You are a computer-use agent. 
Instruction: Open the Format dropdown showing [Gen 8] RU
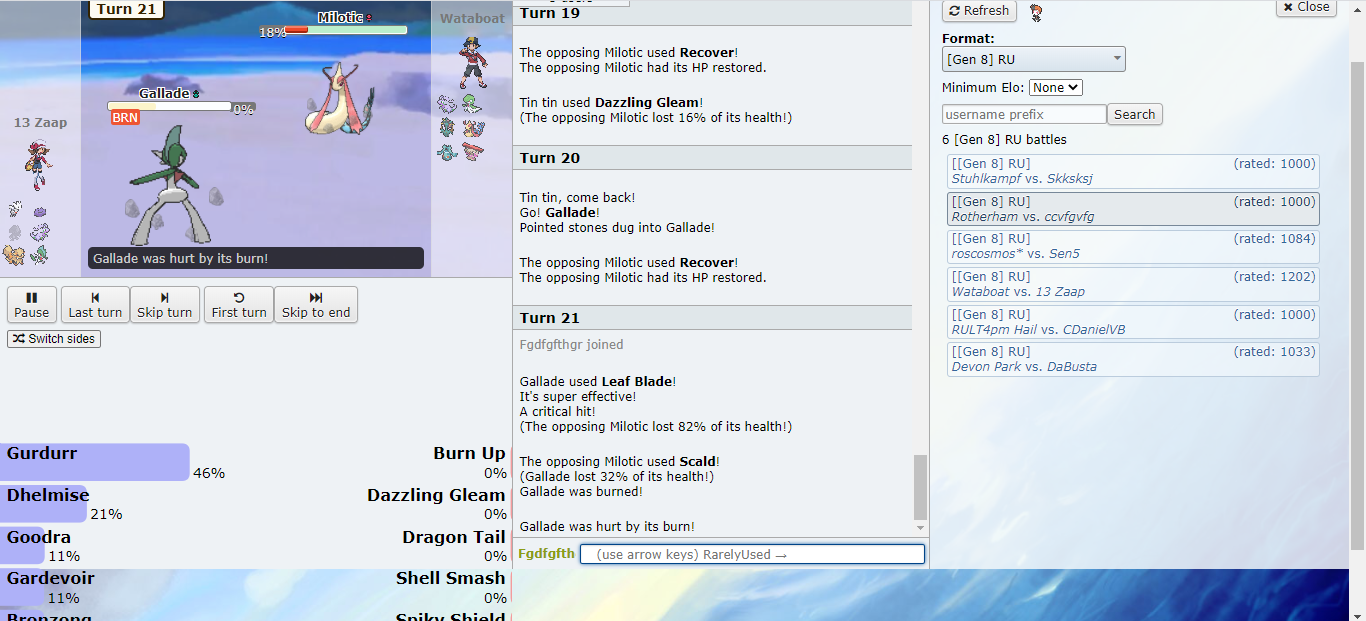coord(1033,59)
